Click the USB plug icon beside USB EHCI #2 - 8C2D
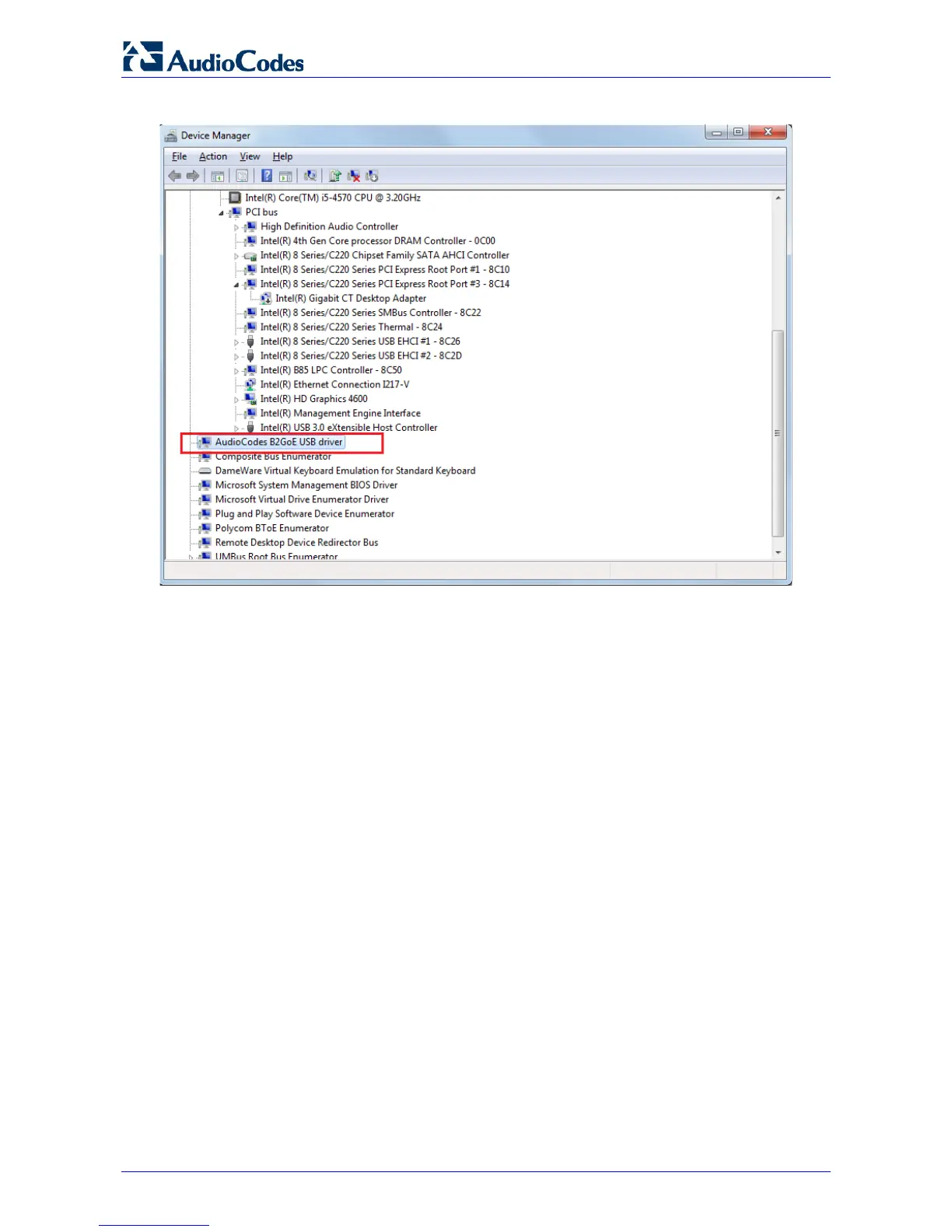The image size is (952, 1232). (x=250, y=355)
